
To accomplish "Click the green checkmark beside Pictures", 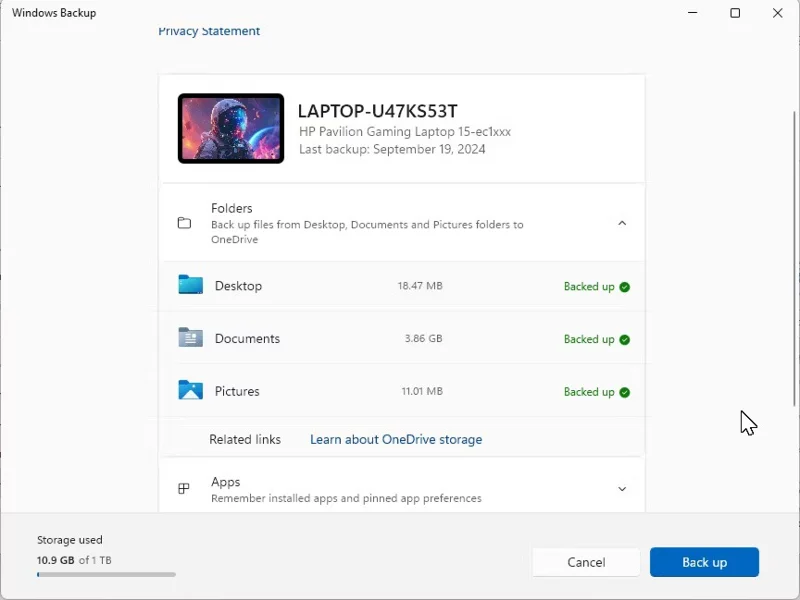I will tap(625, 392).
